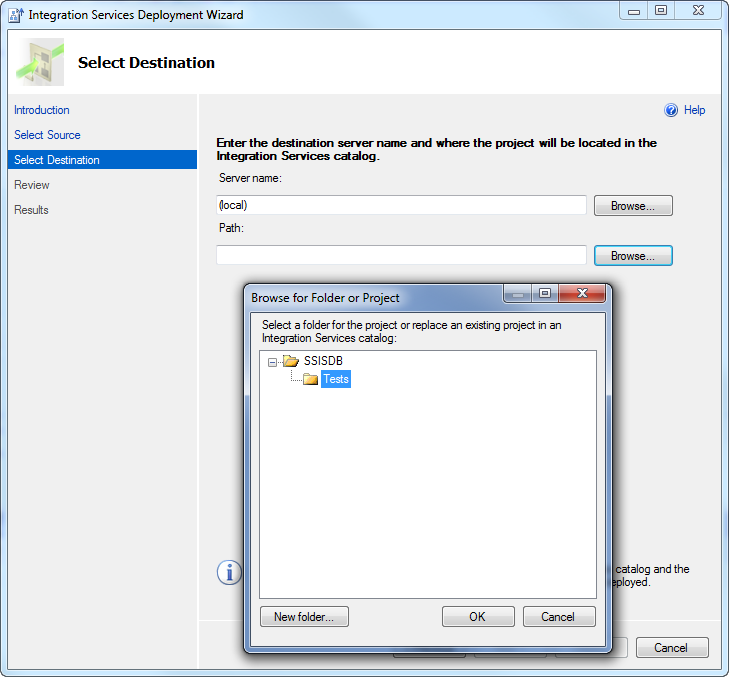Click the Tests folder icon
The image size is (729, 677).
tap(310, 380)
